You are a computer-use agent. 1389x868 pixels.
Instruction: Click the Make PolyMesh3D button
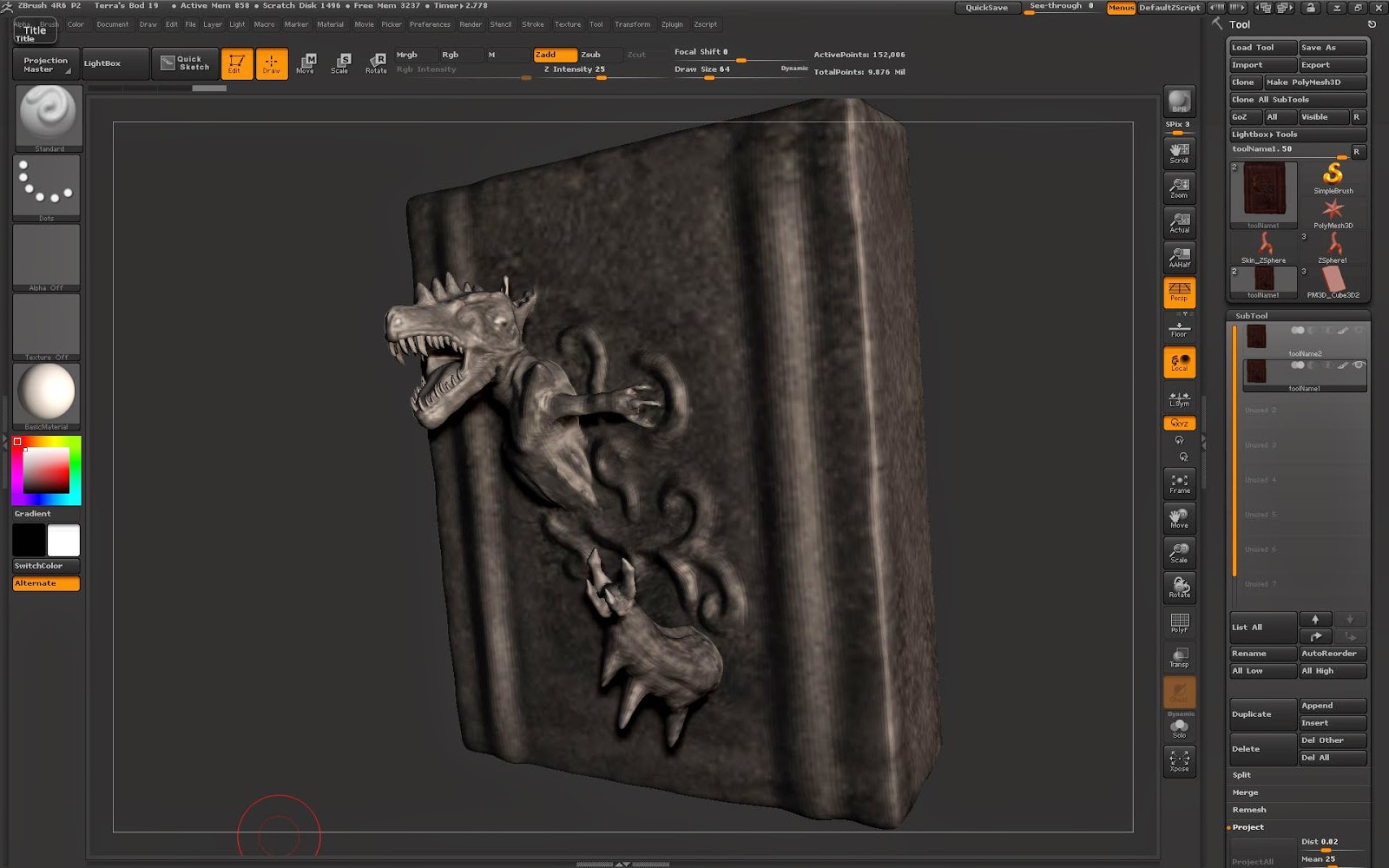[1314, 82]
